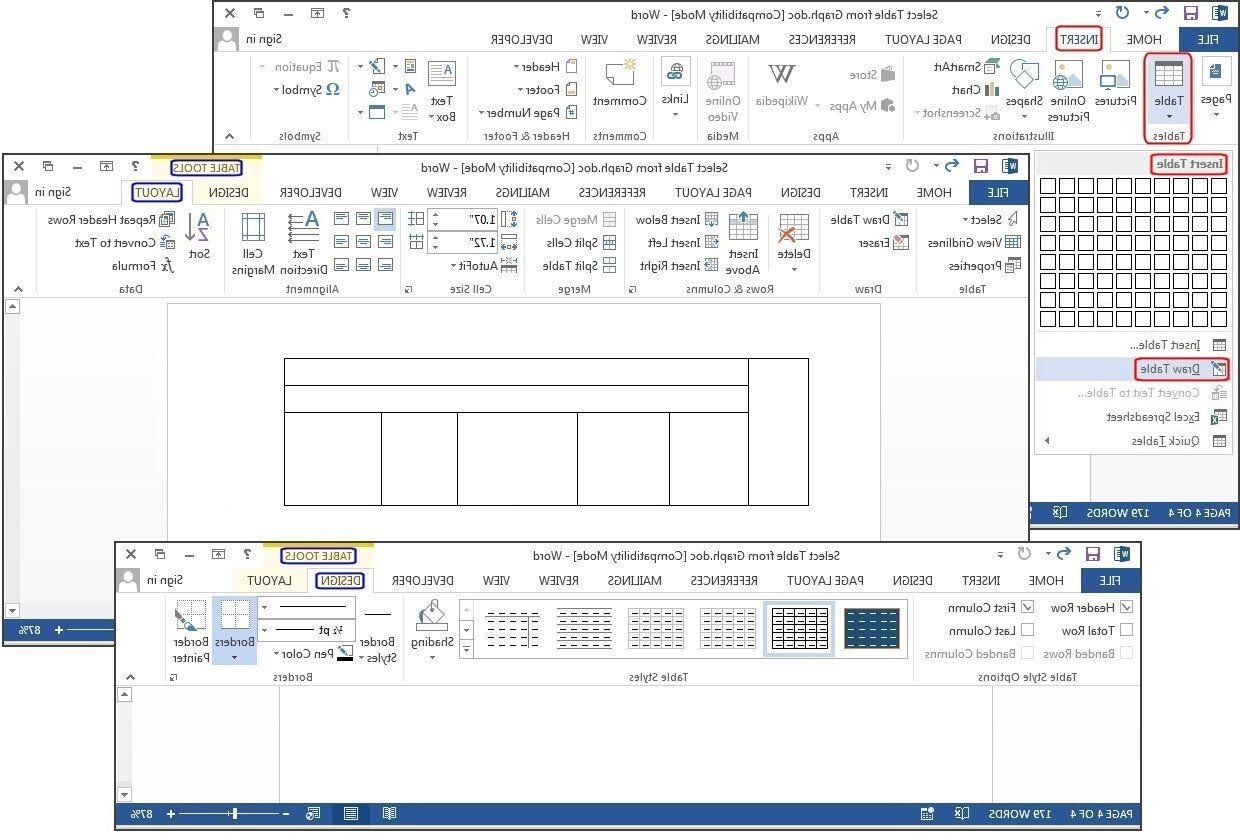Check the Total Row option

[x=1125, y=630]
